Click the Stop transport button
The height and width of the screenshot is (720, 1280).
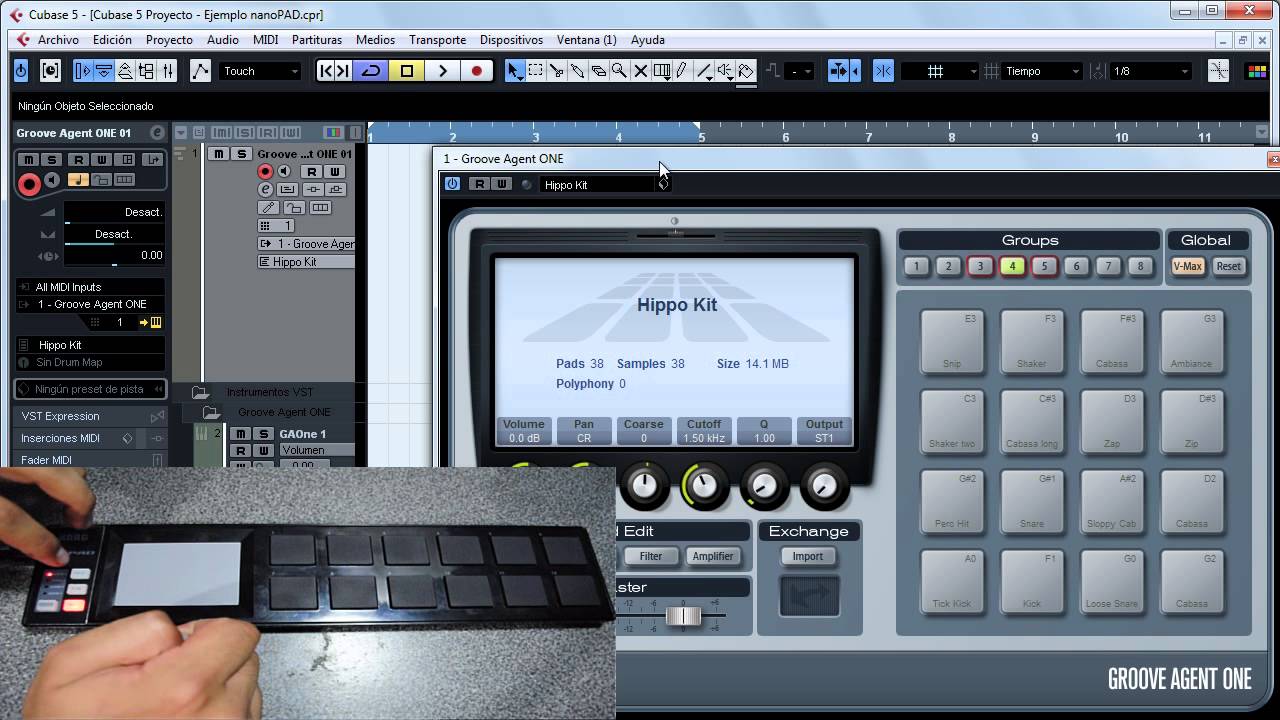(407, 71)
